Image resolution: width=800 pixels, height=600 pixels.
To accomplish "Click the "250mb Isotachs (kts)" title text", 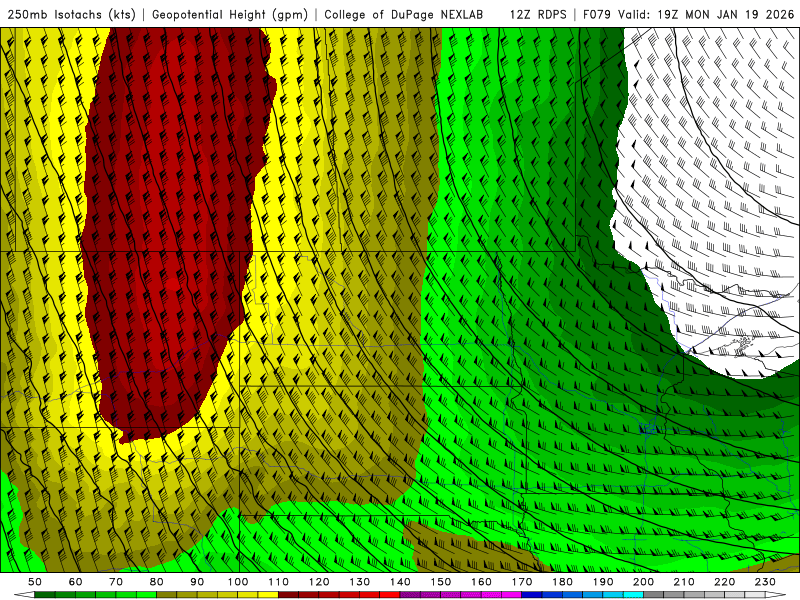I will [x=71, y=14].
